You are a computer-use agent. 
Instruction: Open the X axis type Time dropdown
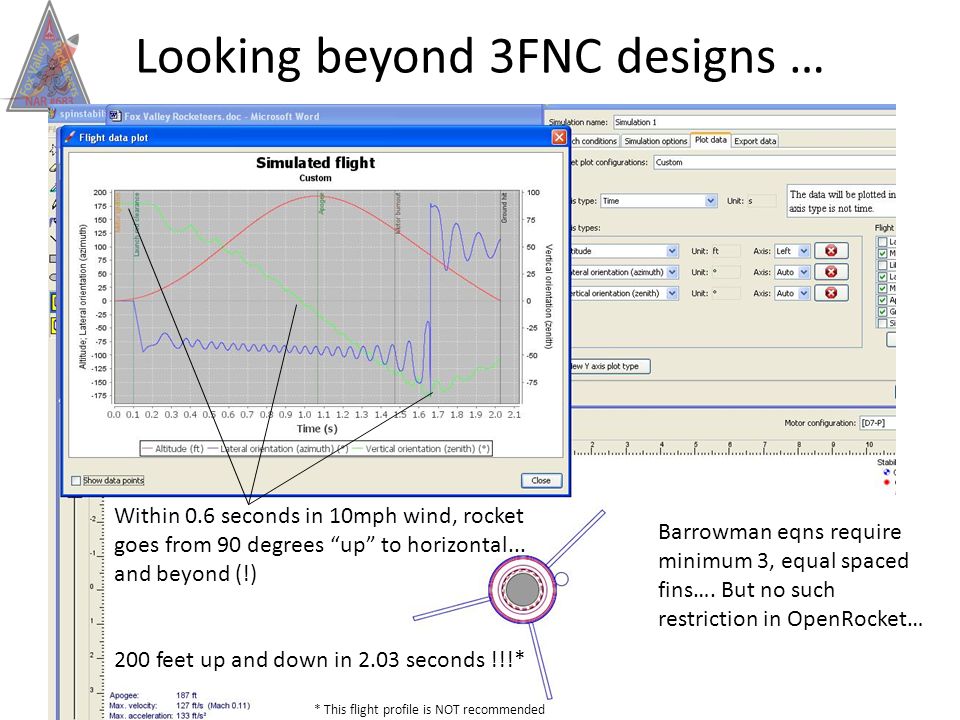pos(658,201)
